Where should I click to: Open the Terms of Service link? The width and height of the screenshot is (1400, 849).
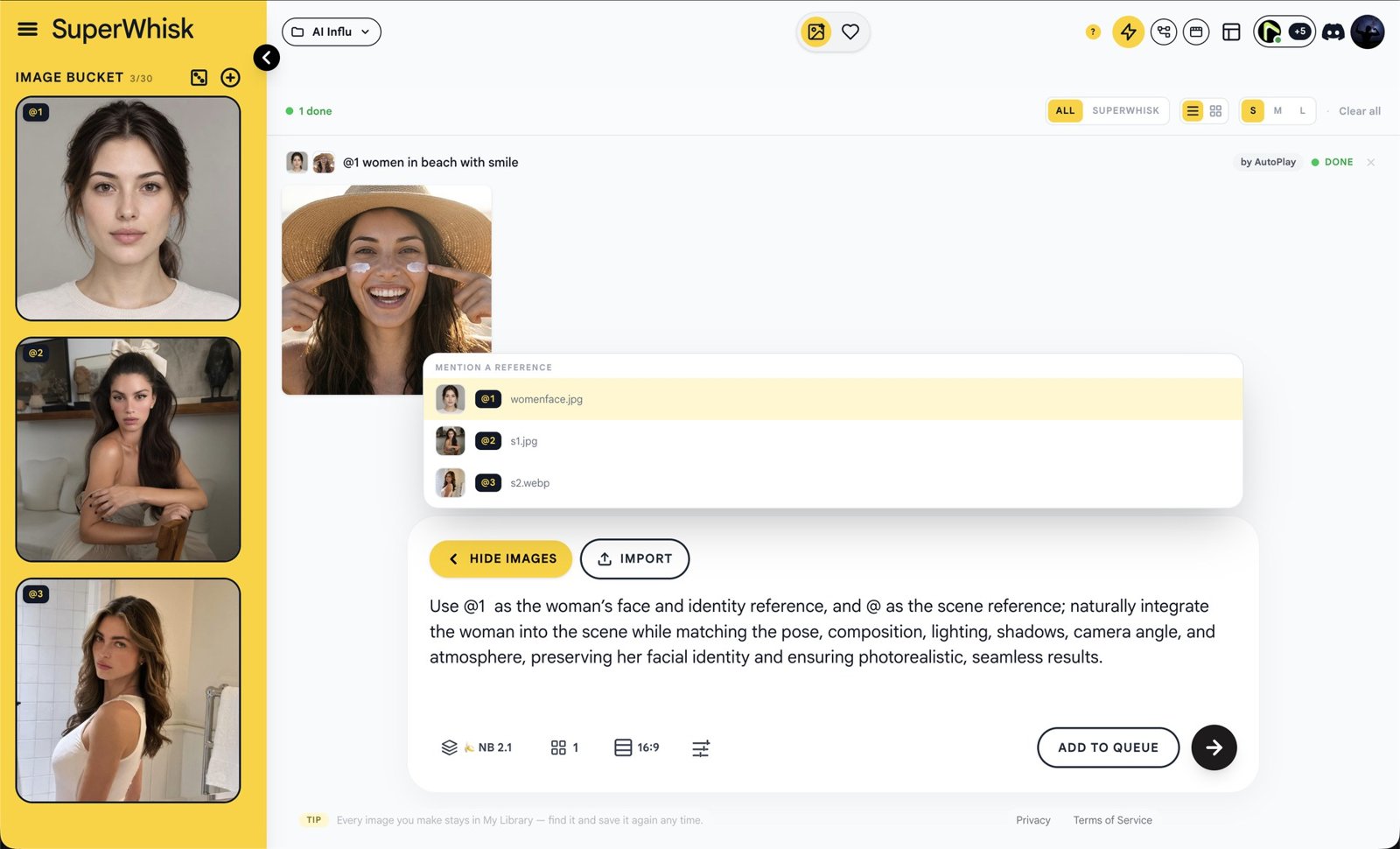1112,820
